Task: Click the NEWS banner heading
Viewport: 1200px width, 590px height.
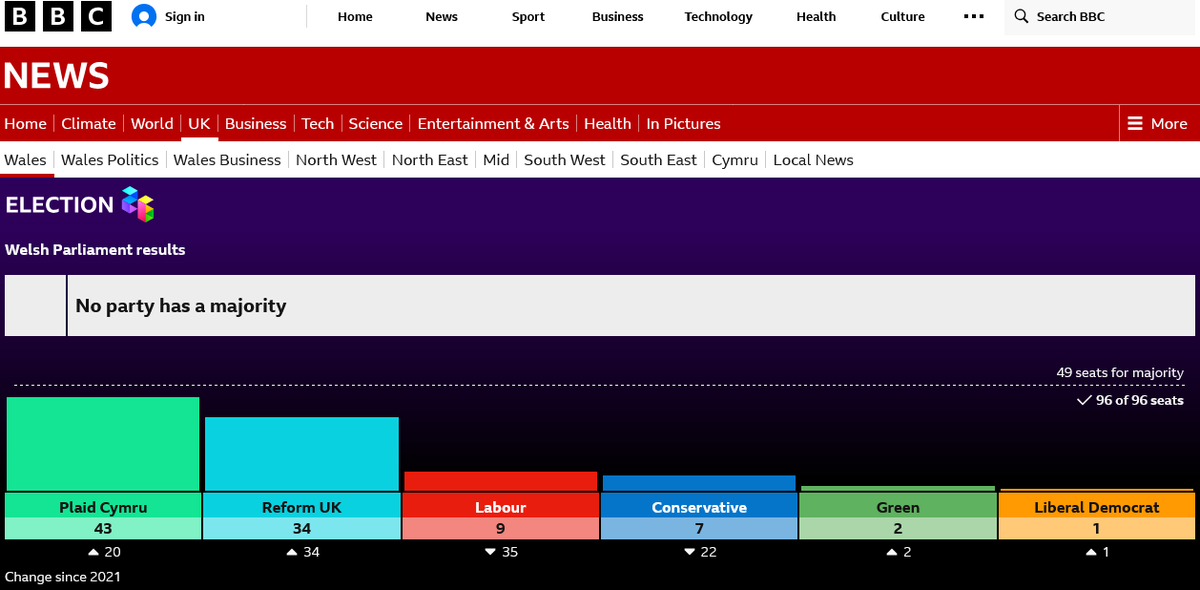Action: pyautogui.click(x=57, y=76)
